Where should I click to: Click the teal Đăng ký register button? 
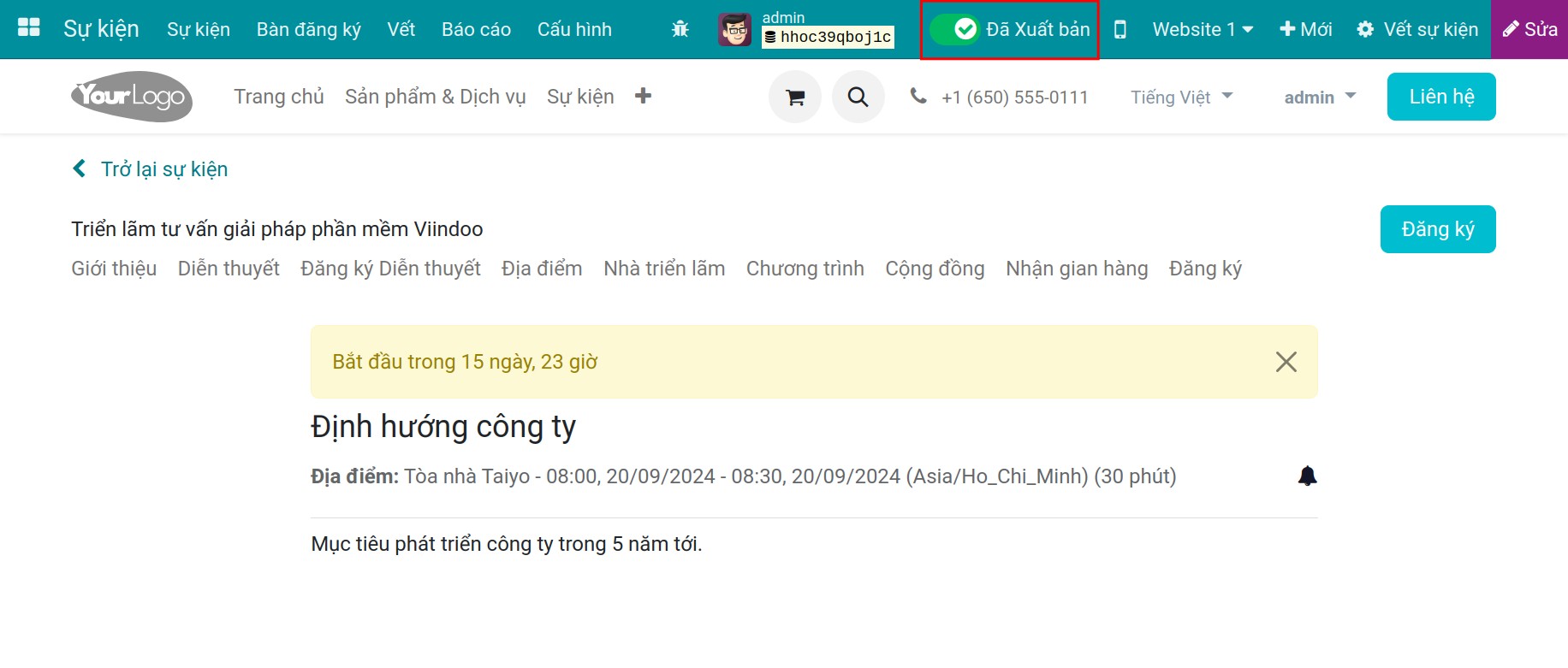pyautogui.click(x=1438, y=229)
